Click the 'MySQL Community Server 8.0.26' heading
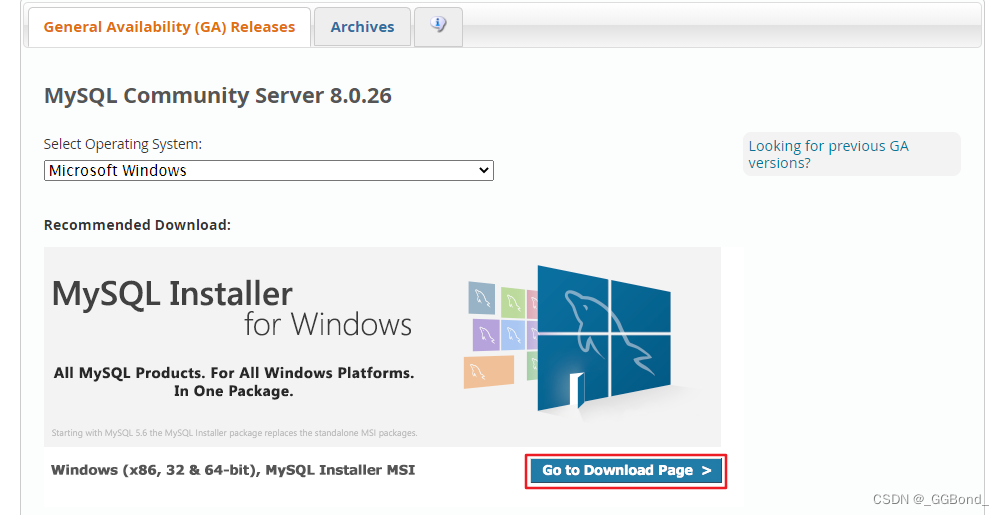This screenshot has width=1004, height=515. click(x=218, y=95)
